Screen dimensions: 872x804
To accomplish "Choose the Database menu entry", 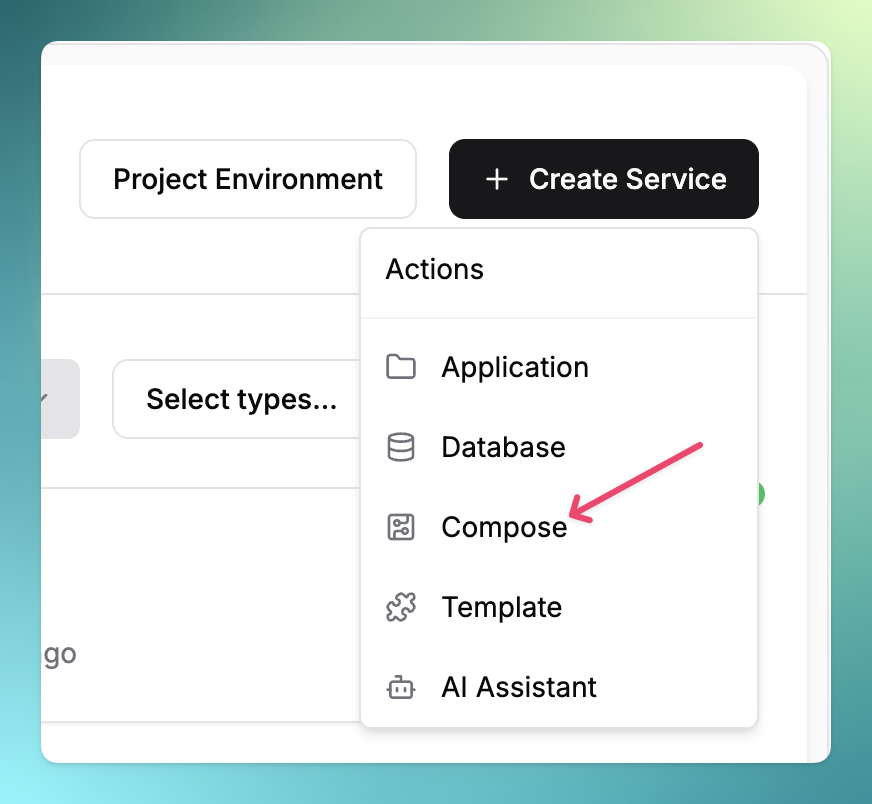I will 503,447.
